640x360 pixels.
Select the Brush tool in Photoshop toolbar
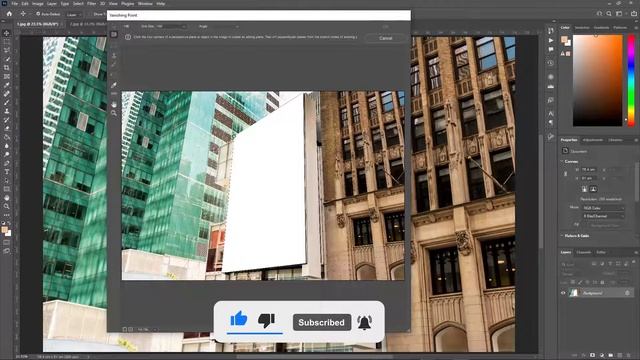[x=7, y=102]
